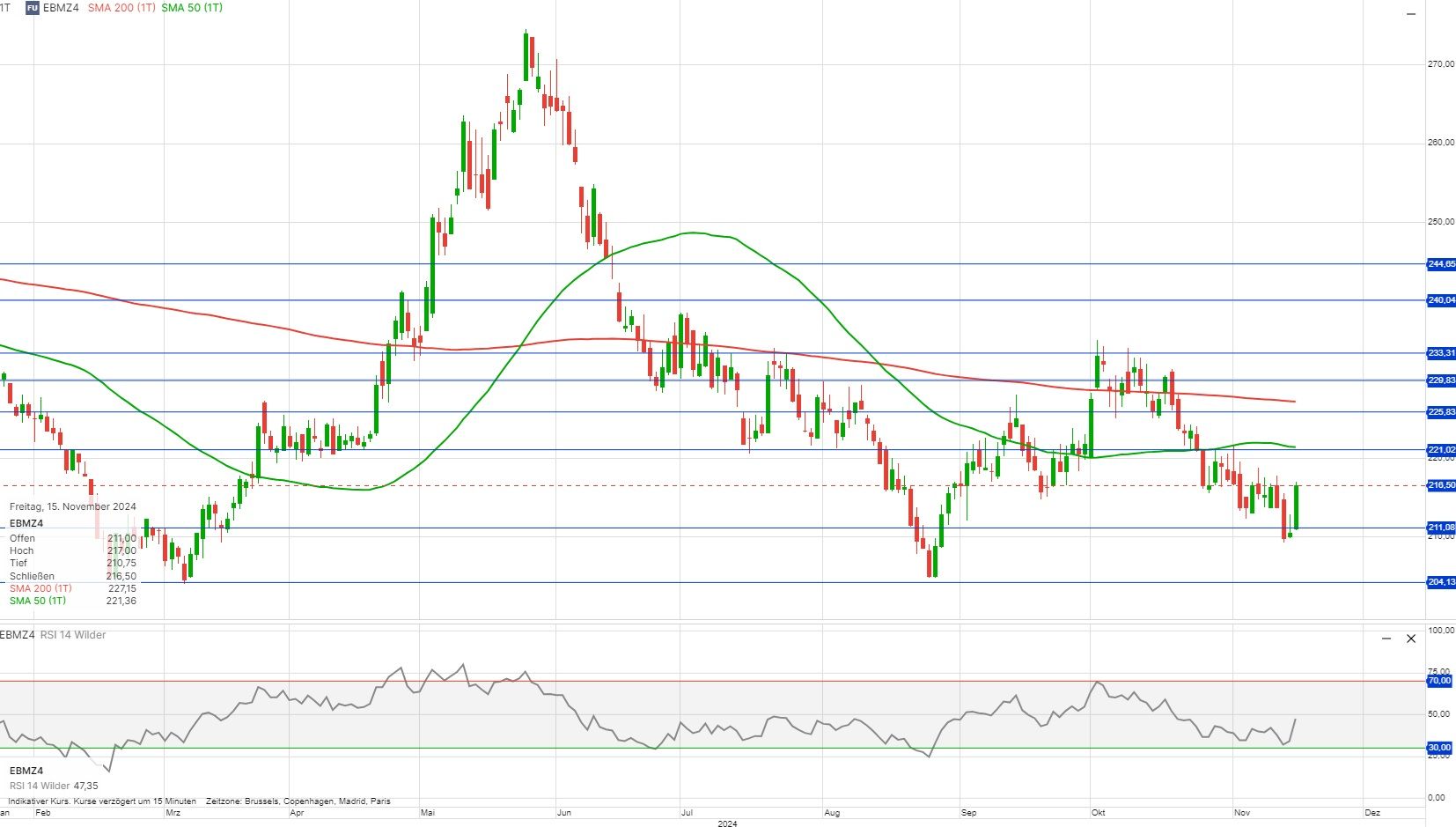Select the SMA 200 (1T) legend label

pyautogui.click(x=121, y=8)
